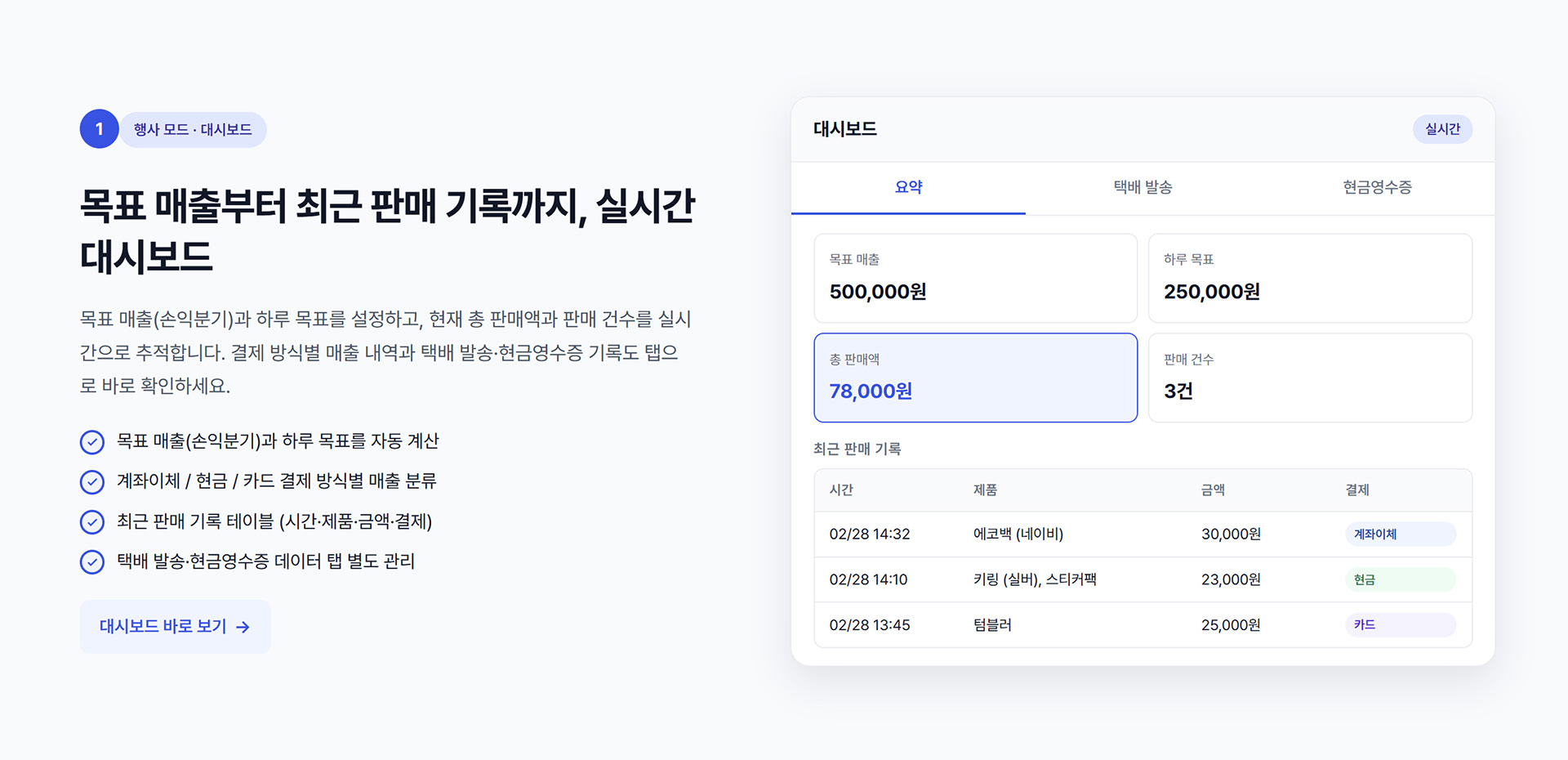Click the 하루 목표 250,000원 card
1568x760 pixels.
[1309, 278]
